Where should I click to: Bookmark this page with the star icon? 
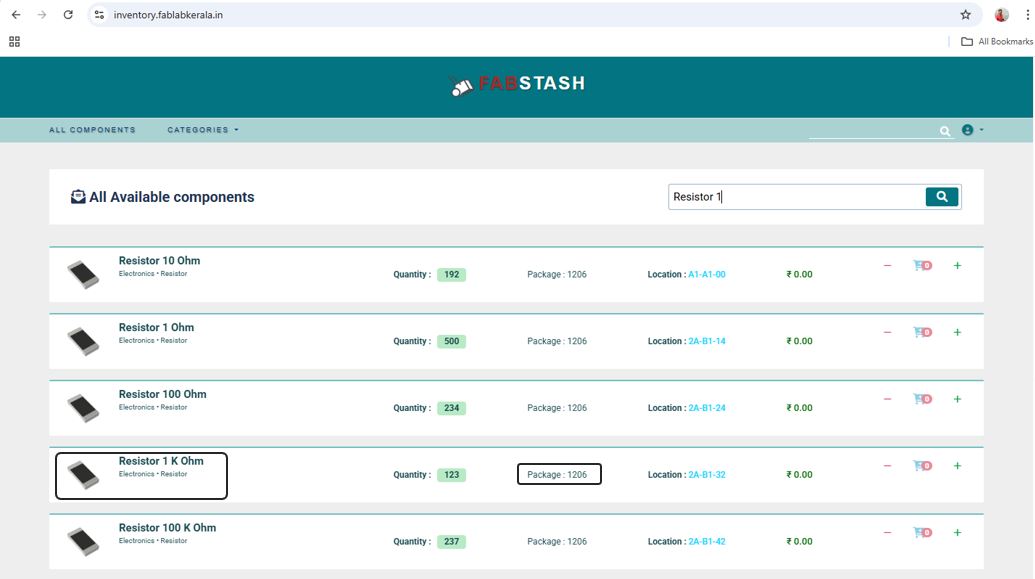[965, 15]
